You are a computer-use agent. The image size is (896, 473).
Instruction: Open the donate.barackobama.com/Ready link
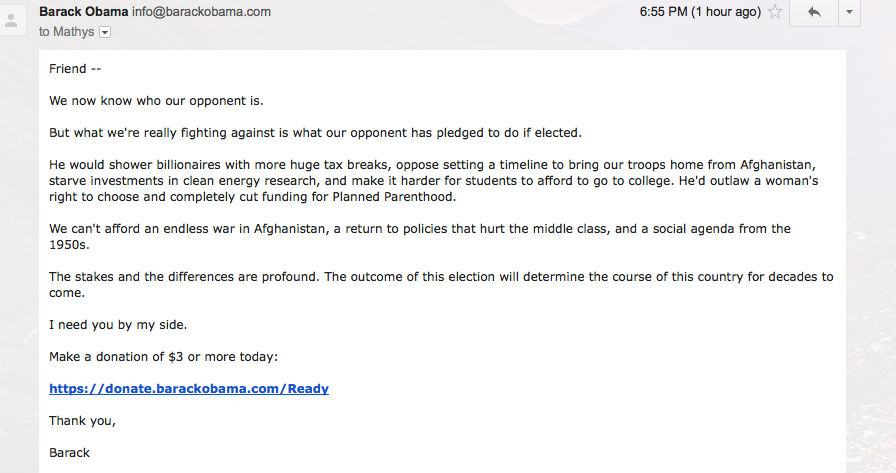click(x=189, y=388)
